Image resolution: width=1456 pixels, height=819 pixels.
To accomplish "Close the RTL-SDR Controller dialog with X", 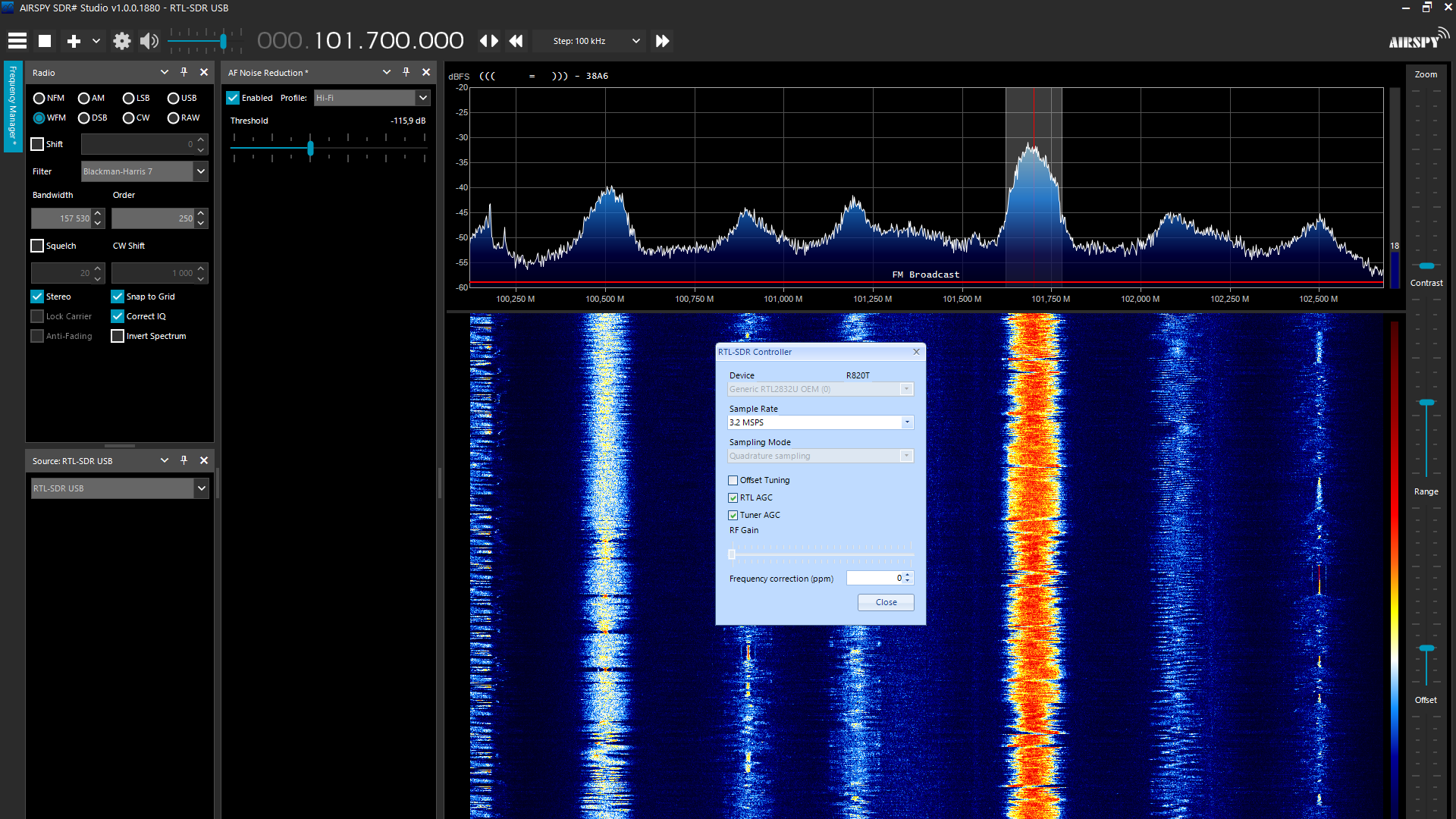I will pyautogui.click(x=916, y=352).
